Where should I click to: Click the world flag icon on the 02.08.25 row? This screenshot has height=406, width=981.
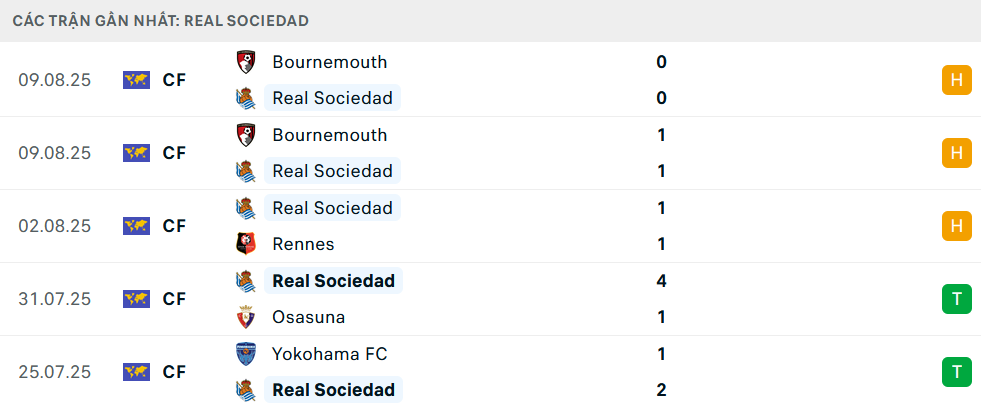point(136,226)
